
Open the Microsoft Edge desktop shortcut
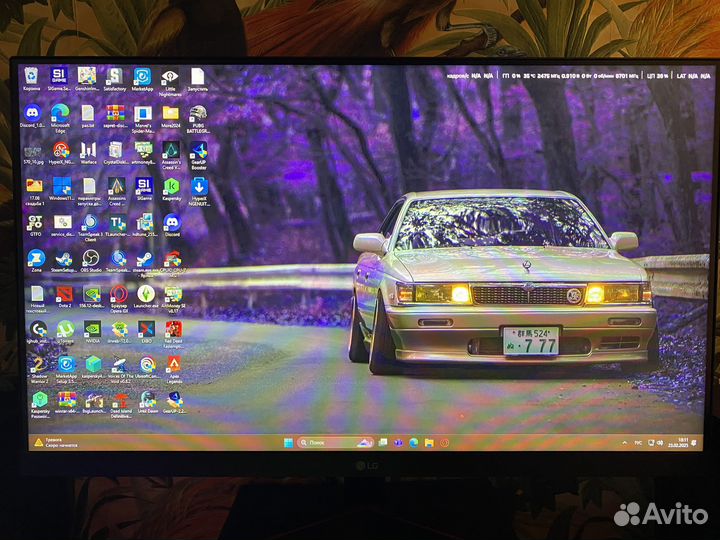pyautogui.click(x=60, y=114)
